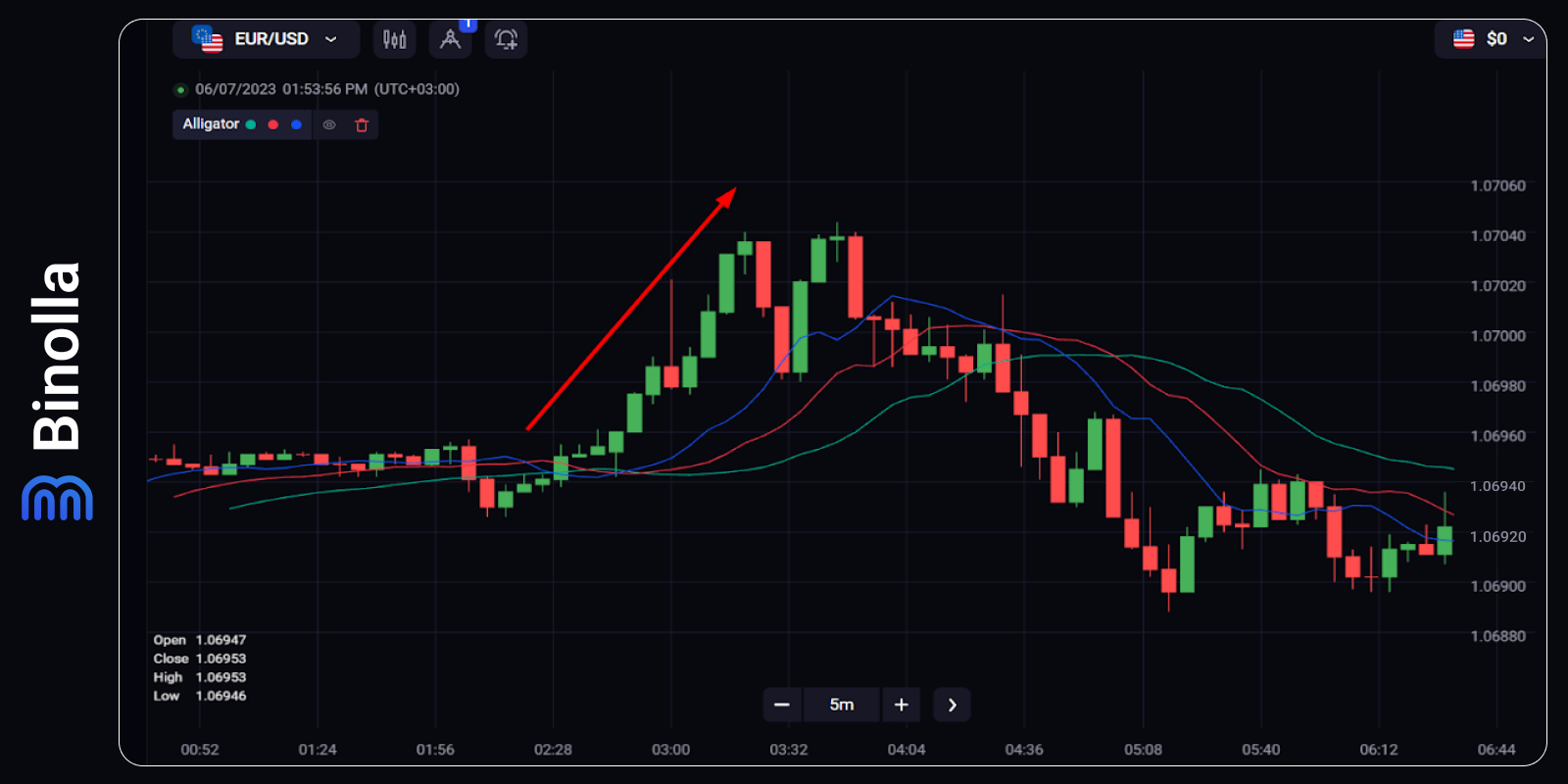This screenshot has height=784, width=1568.
Task: Open the price alerts bell icon
Action: pyautogui.click(x=506, y=39)
